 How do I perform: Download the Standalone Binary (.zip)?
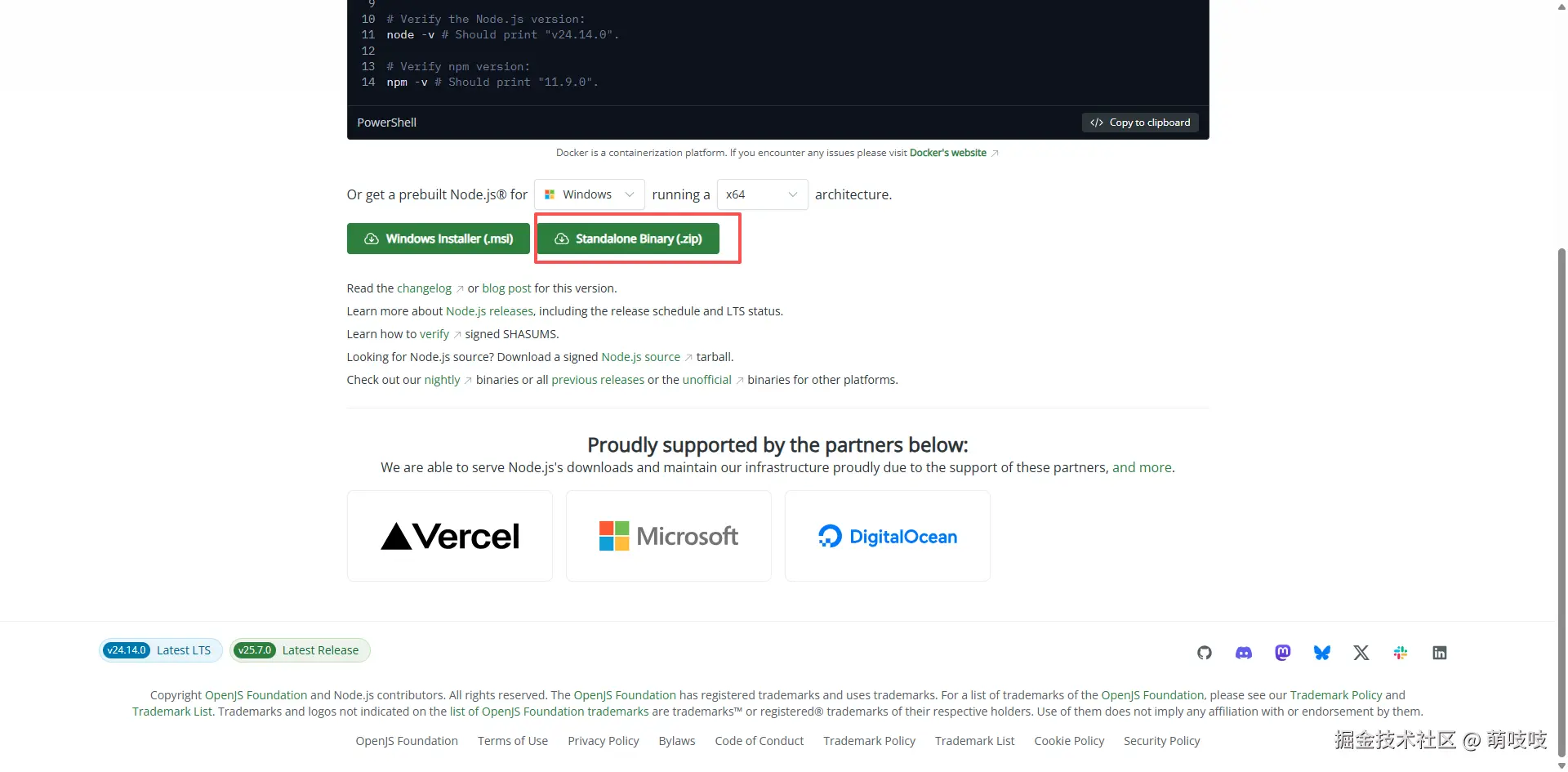(x=628, y=239)
